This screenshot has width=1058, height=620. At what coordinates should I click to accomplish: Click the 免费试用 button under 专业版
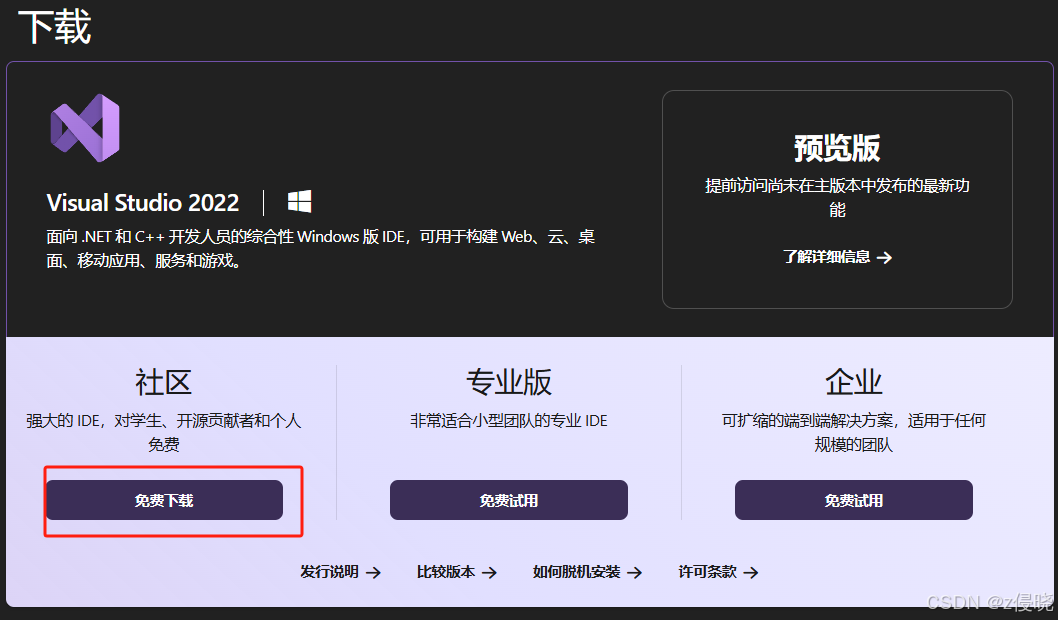pyautogui.click(x=509, y=500)
